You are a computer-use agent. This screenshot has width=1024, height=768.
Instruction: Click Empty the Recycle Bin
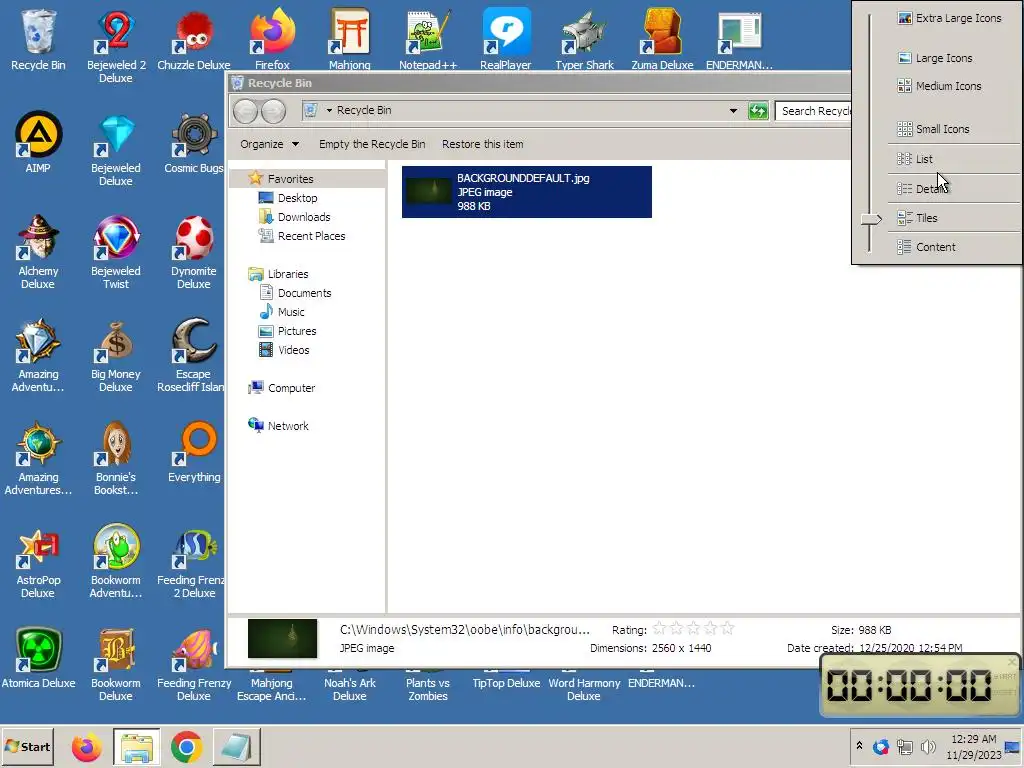[372, 144]
